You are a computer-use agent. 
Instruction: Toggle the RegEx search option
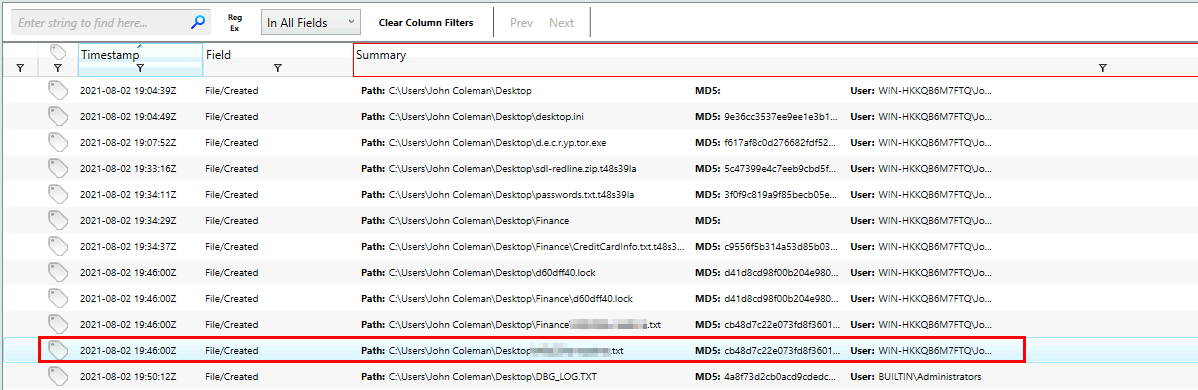coord(235,23)
